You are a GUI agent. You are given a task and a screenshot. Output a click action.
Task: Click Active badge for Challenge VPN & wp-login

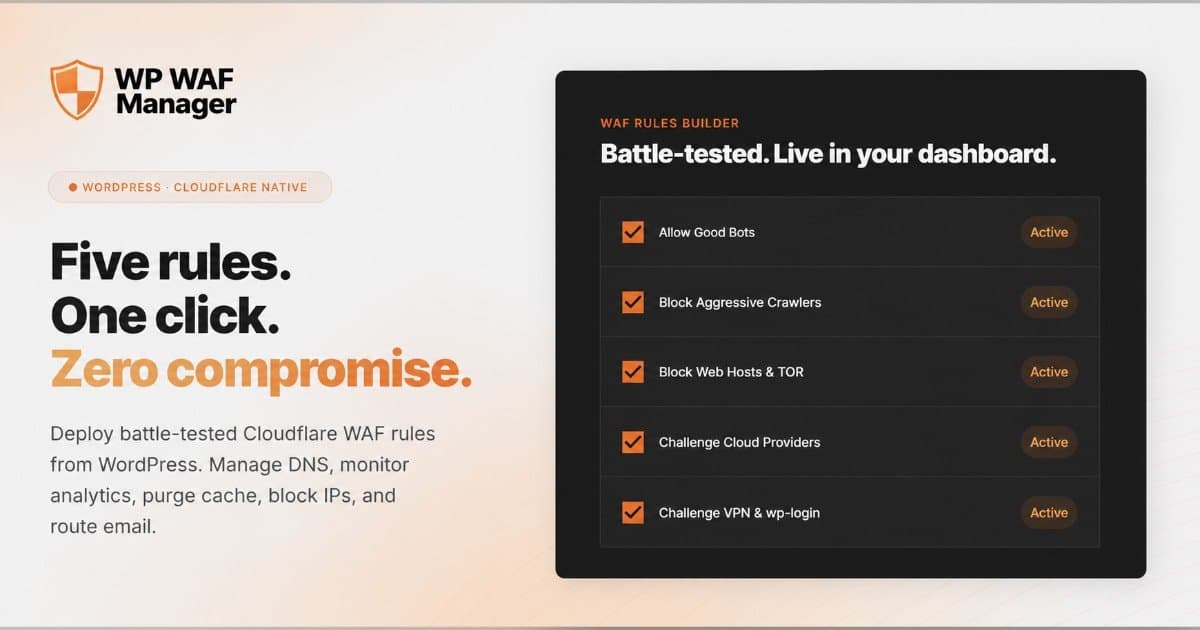click(x=1049, y=513)
